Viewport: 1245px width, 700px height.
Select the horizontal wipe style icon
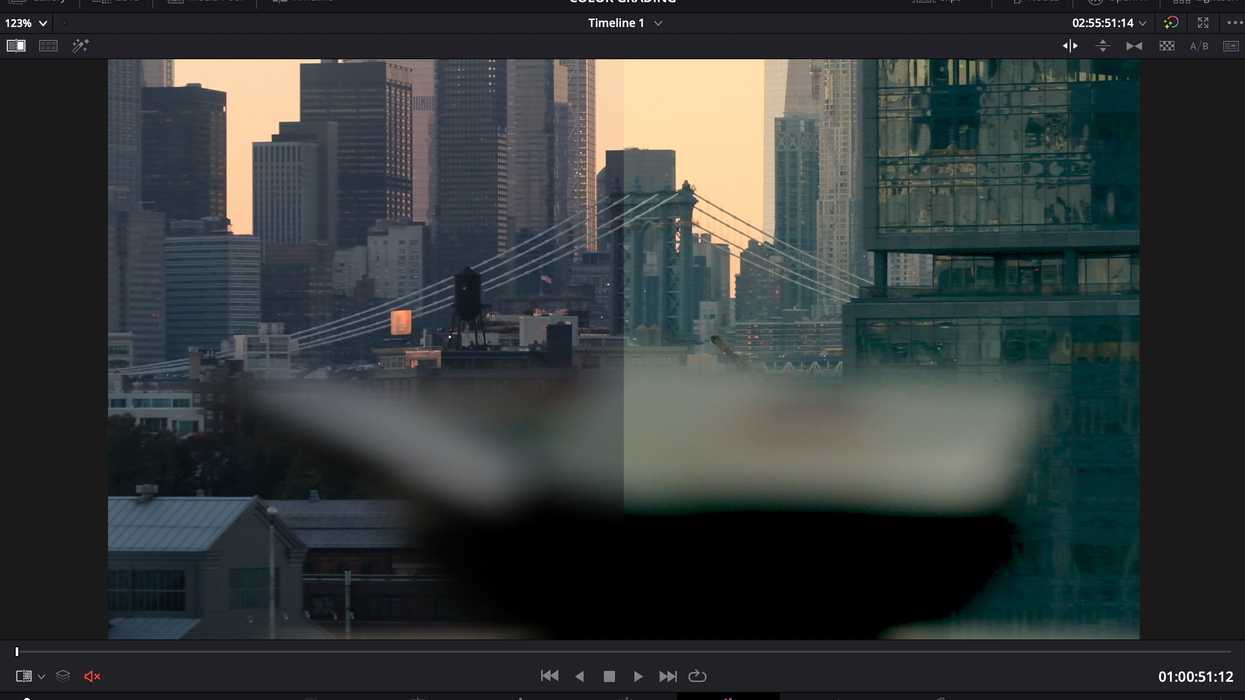pyautogui.click(x=1070, y=46)
